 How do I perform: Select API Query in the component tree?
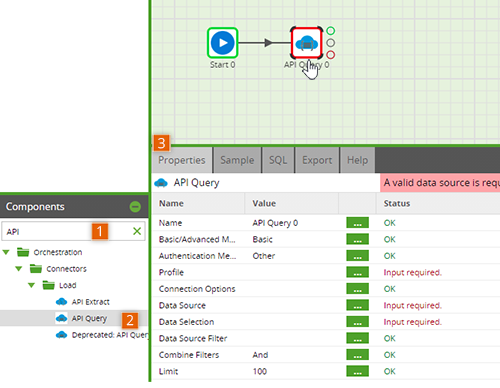[89, 319]
